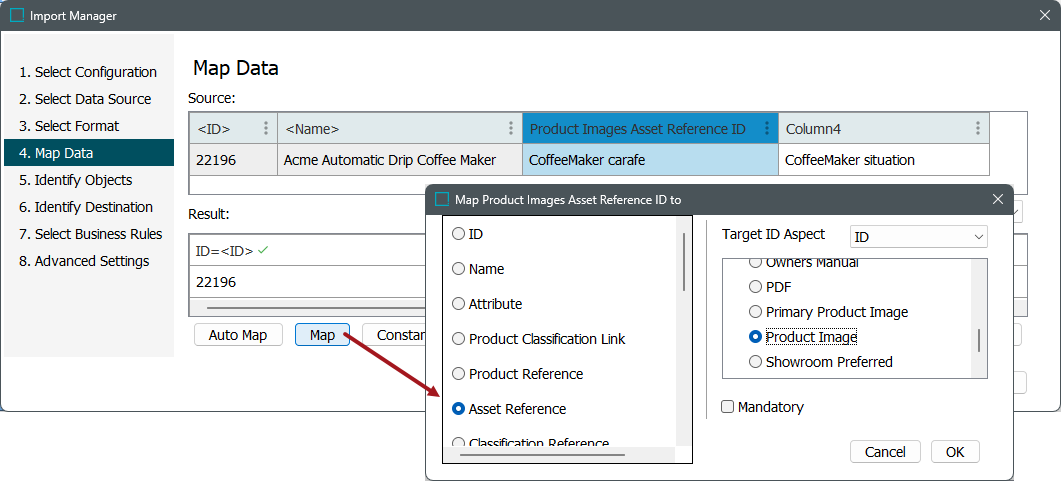The height and width of the screenshot is (481, 1061).
Task: Enable the Mandatory checkbox
Action: click(x=728, y=407)
